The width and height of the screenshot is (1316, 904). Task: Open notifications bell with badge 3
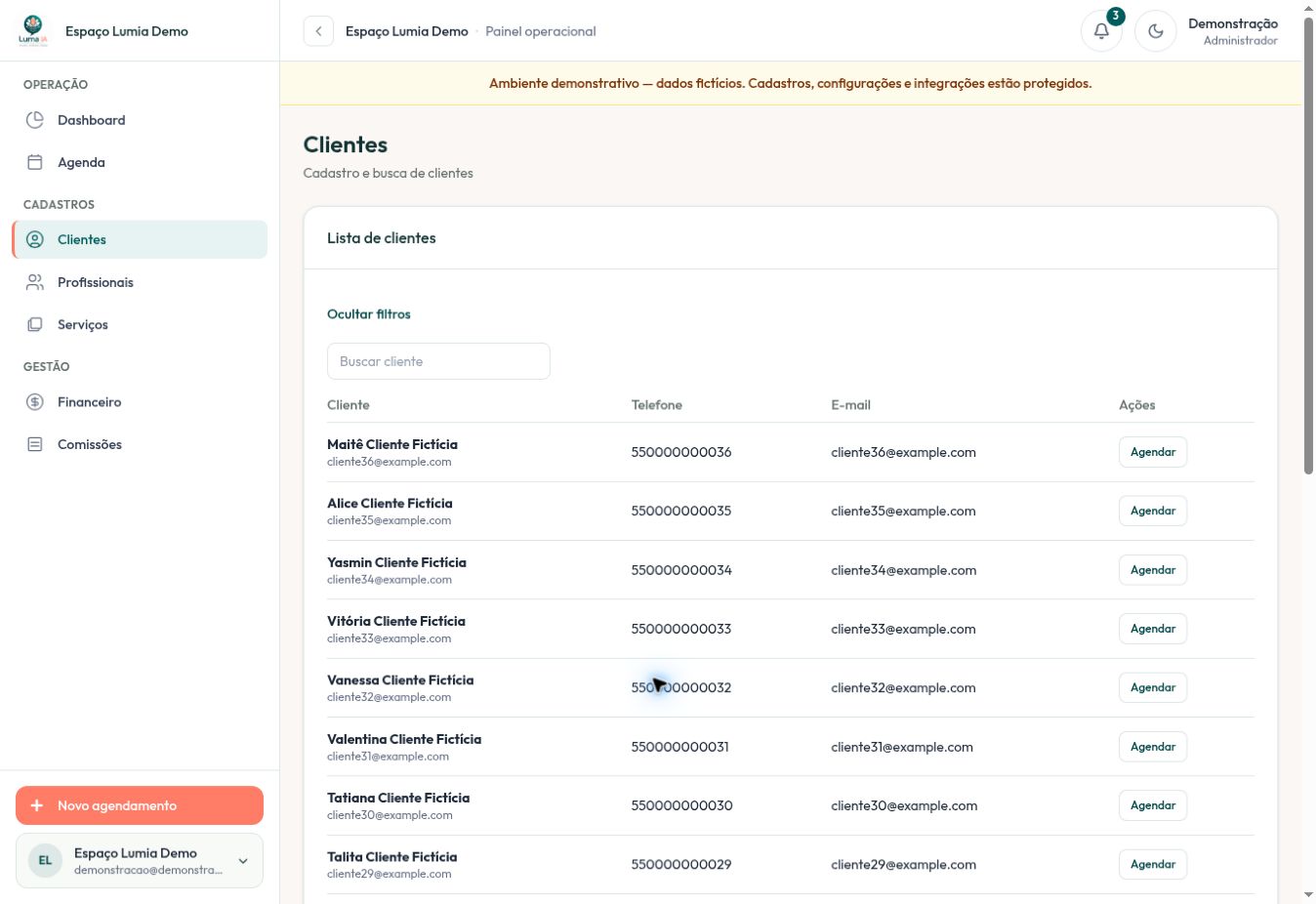(x=1101, y=30)
